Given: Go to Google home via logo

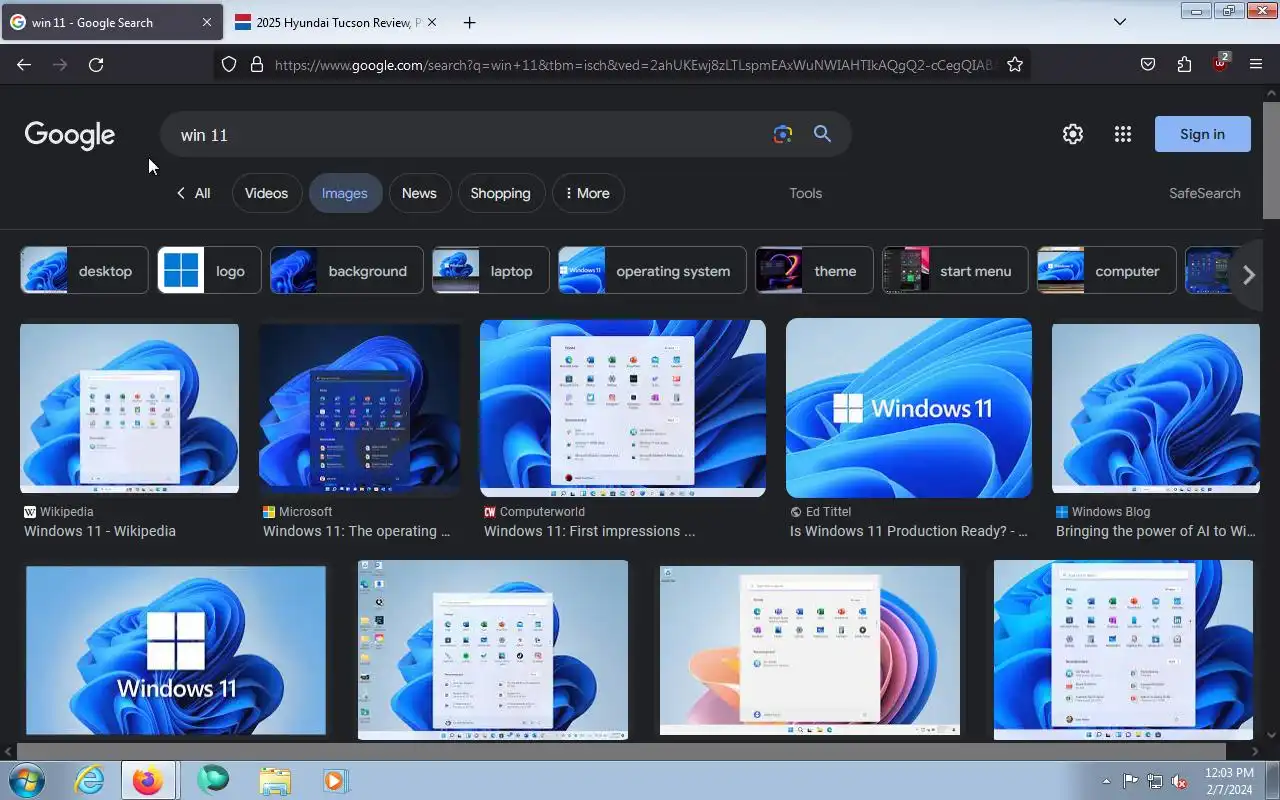Looking at the screenshot, I should pyautogui.click(x=70, y=135).
